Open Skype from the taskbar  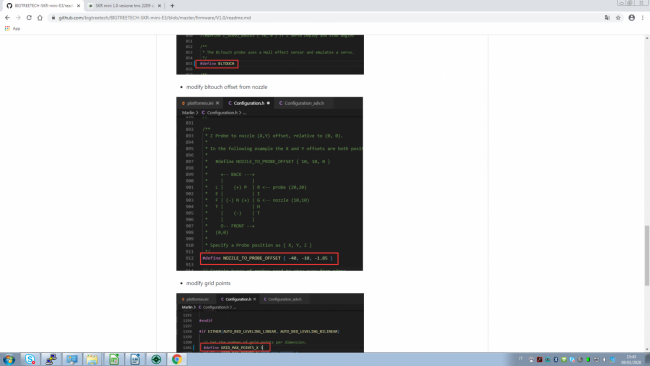point(30,359)
